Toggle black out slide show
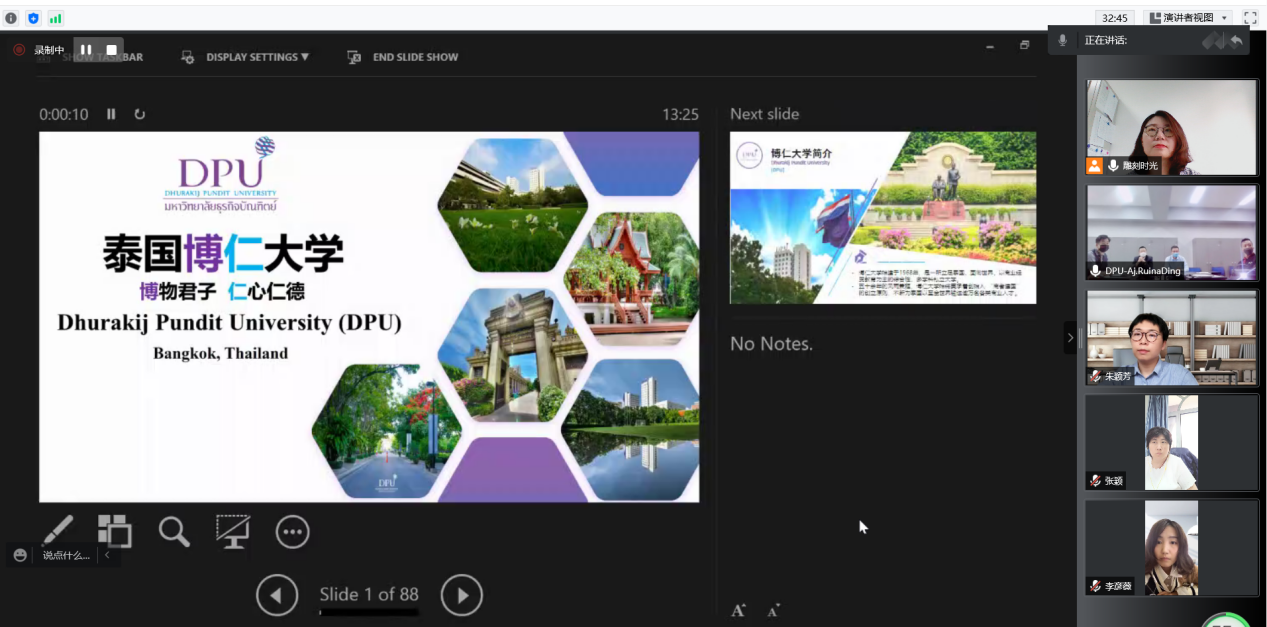 (233, 531)
